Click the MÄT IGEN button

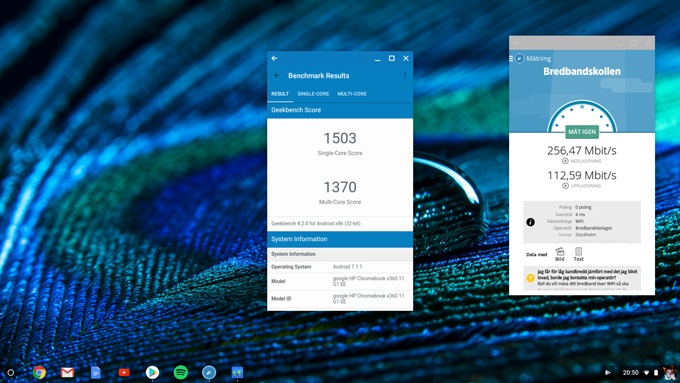(x=582, y=132)
